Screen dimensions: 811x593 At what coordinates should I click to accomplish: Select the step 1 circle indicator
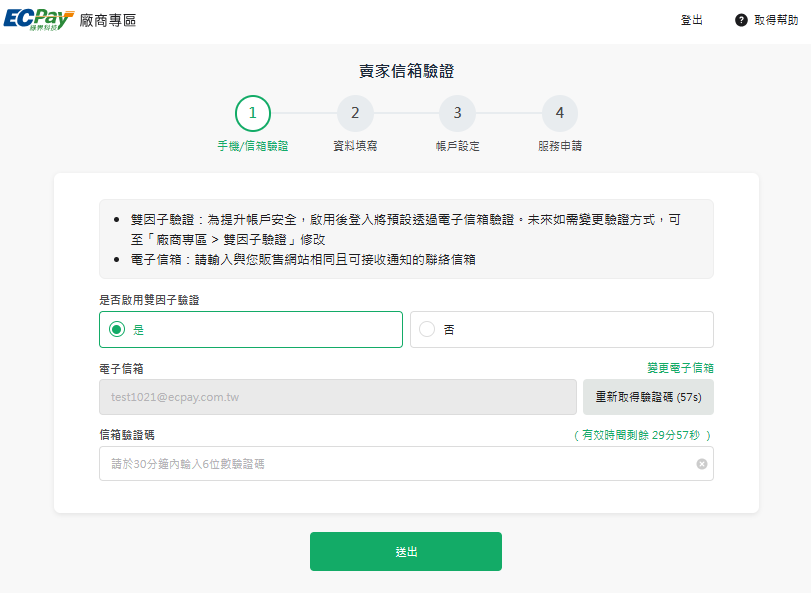click(252, 113)
